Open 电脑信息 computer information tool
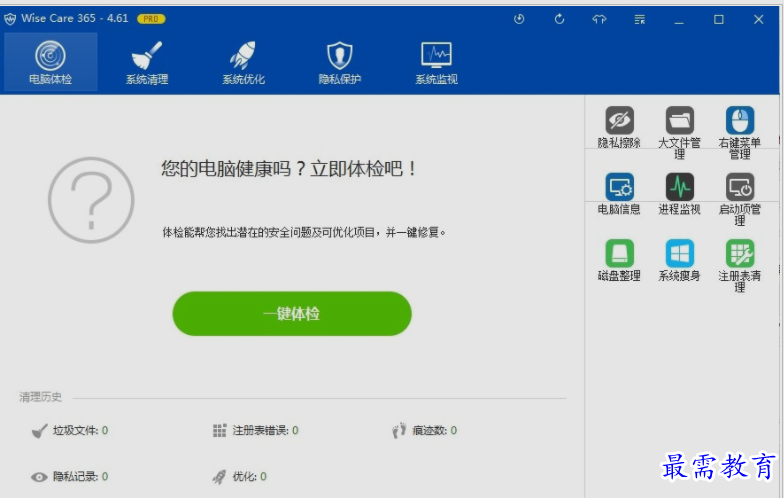This screenshot has height=498, width=784. coord(619,194)
